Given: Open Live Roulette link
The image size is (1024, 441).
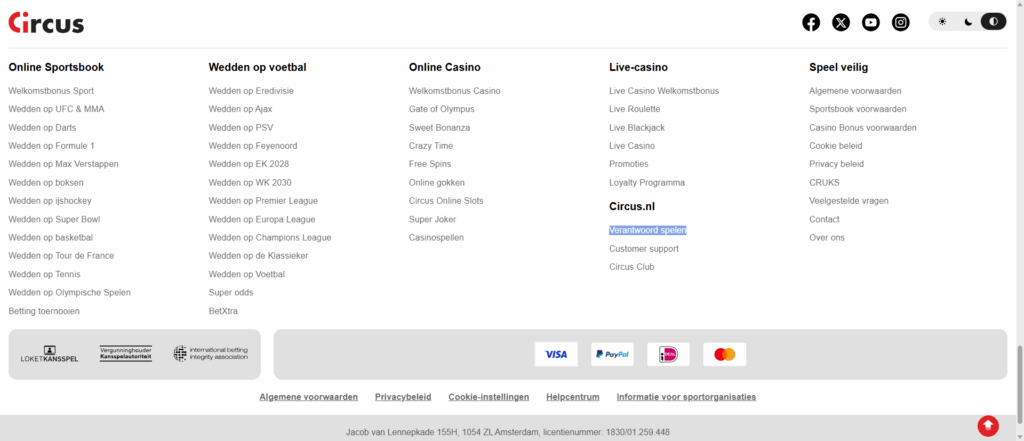Looking at the screenshot, I should 635,109.
